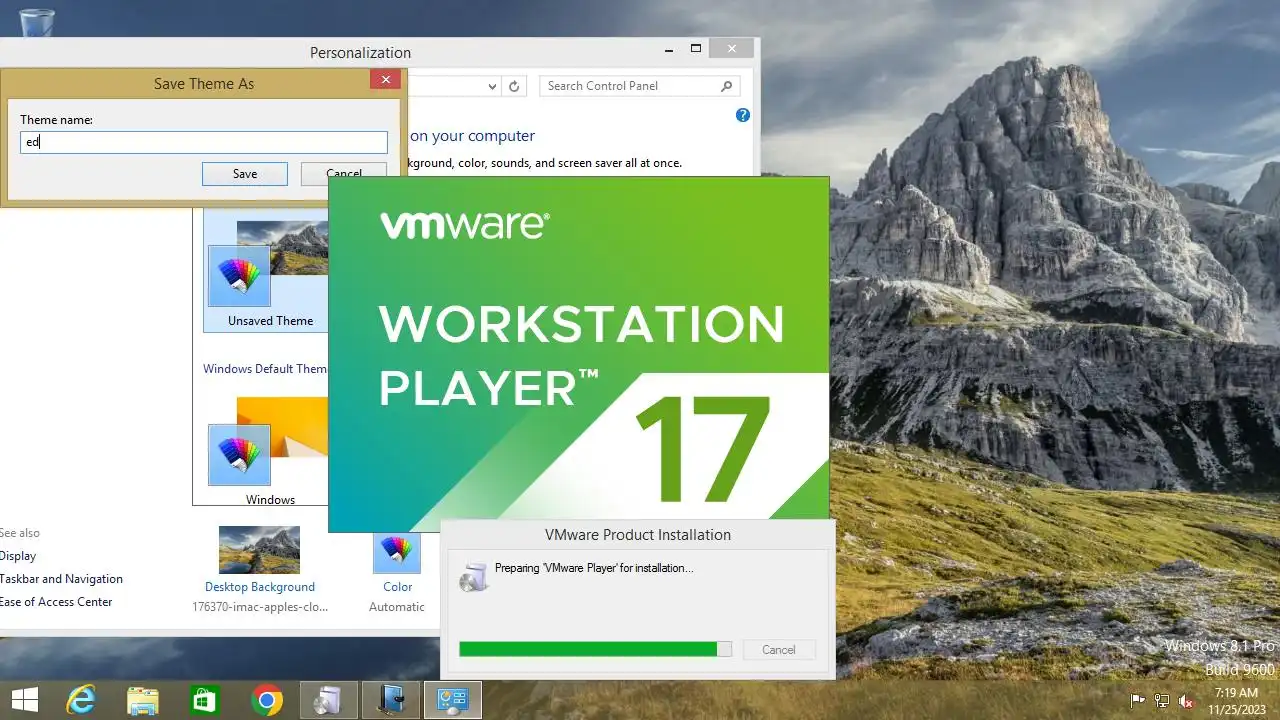Switch to the Control Panel taskbar item
This screenshot has width=1280, height=720.
pos(453,700)
